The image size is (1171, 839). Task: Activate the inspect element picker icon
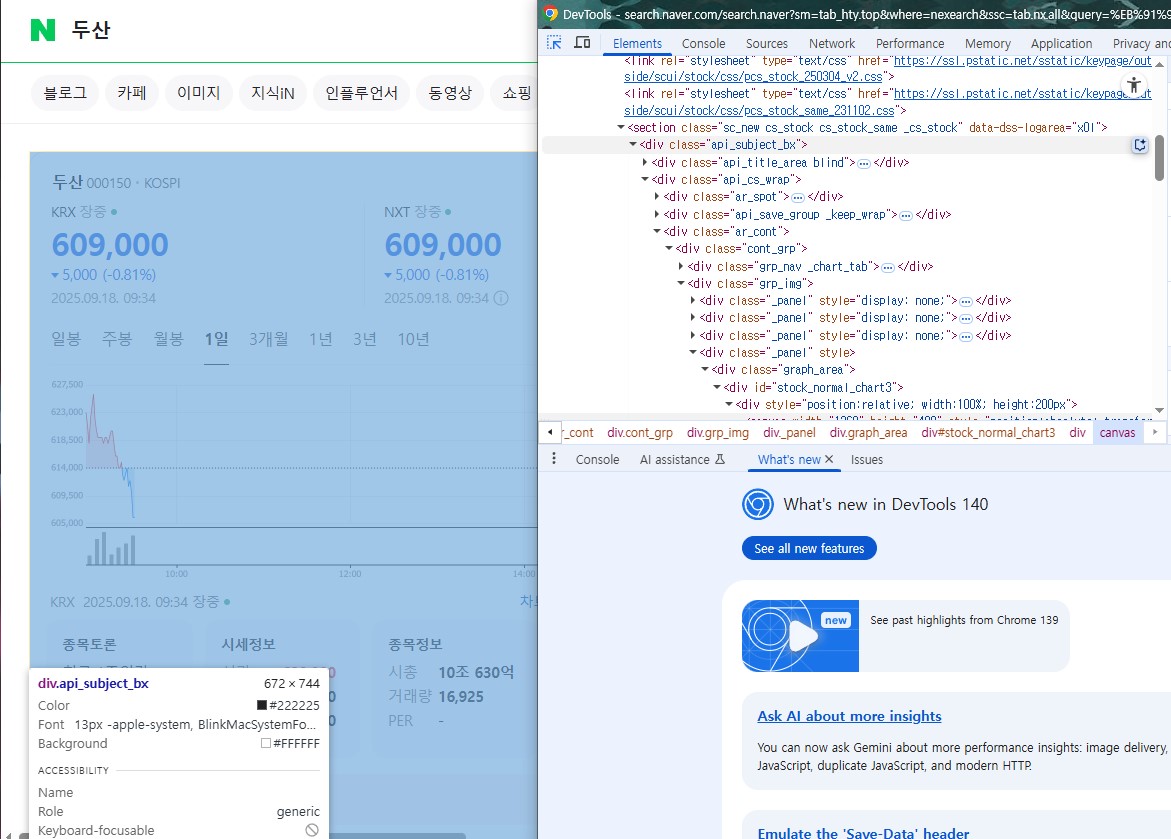(554, 43)
